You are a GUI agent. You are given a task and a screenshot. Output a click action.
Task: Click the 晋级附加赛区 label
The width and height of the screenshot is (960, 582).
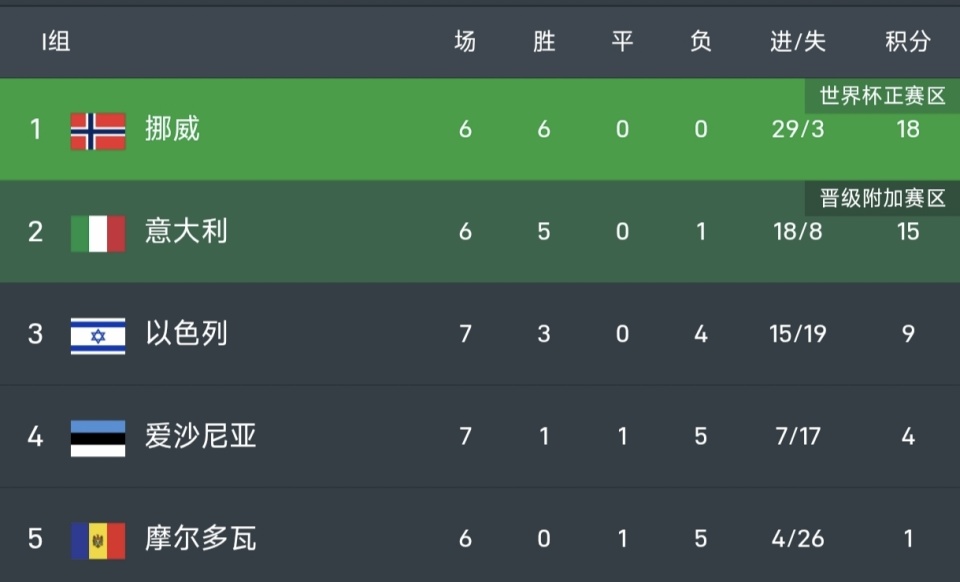(882, 198)
